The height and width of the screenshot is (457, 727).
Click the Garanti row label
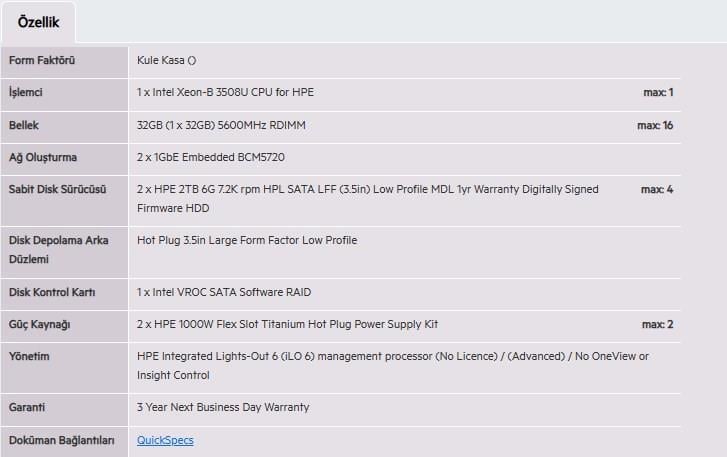(x=27, y=408)
